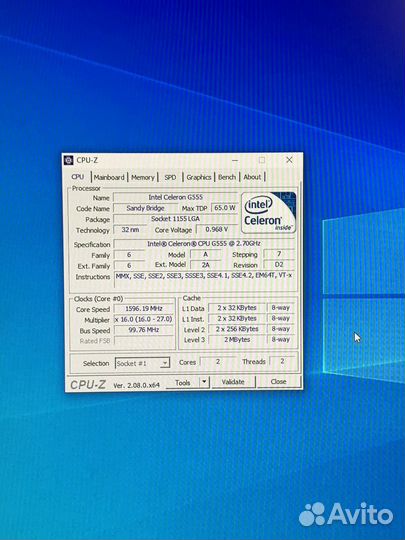Click the Name field Intel Celeron G555
The width and height of the screenshot is (405, 540).
click(x=176, y=197)
